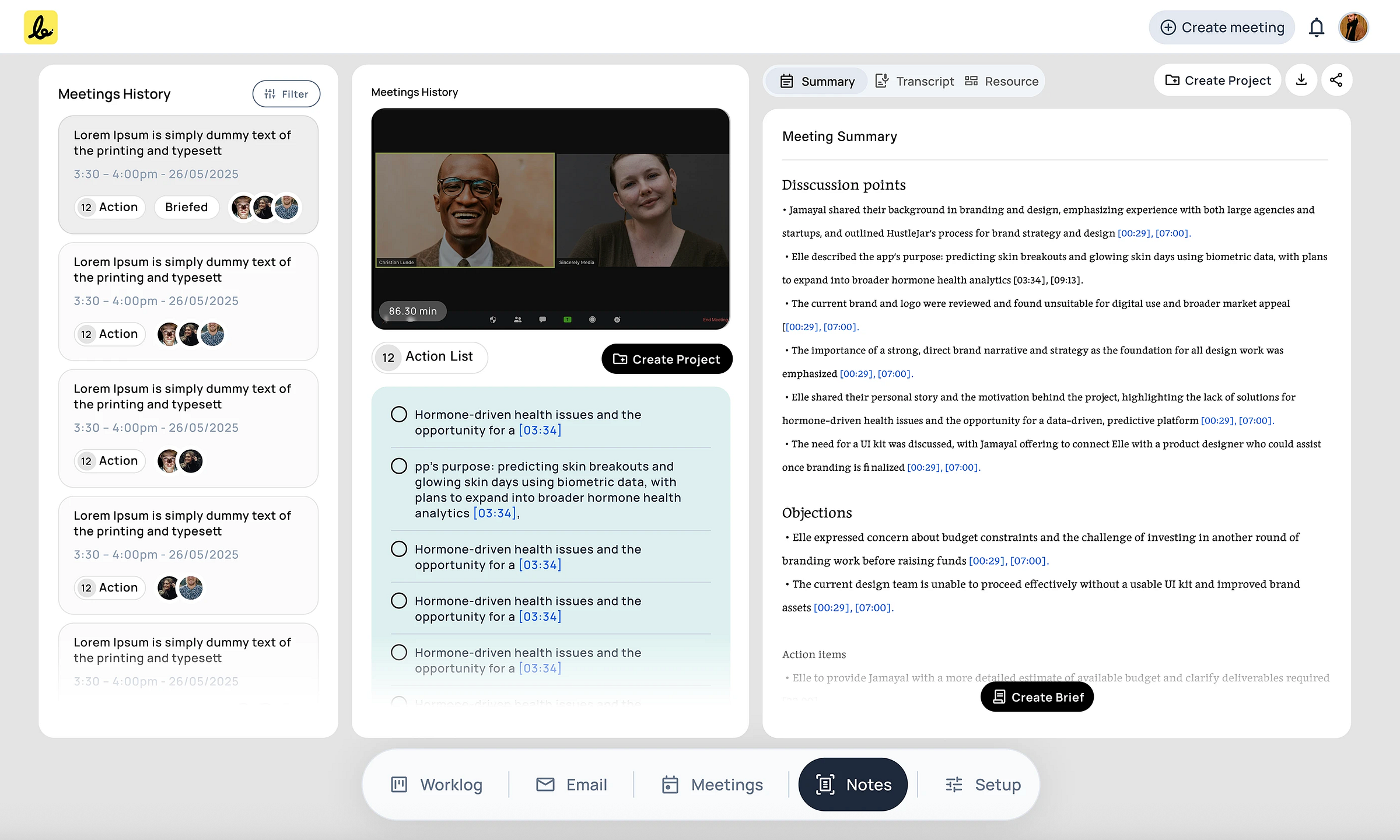
Task: Open notifications via the bell icon
Action: click(x=1317, y=27)
